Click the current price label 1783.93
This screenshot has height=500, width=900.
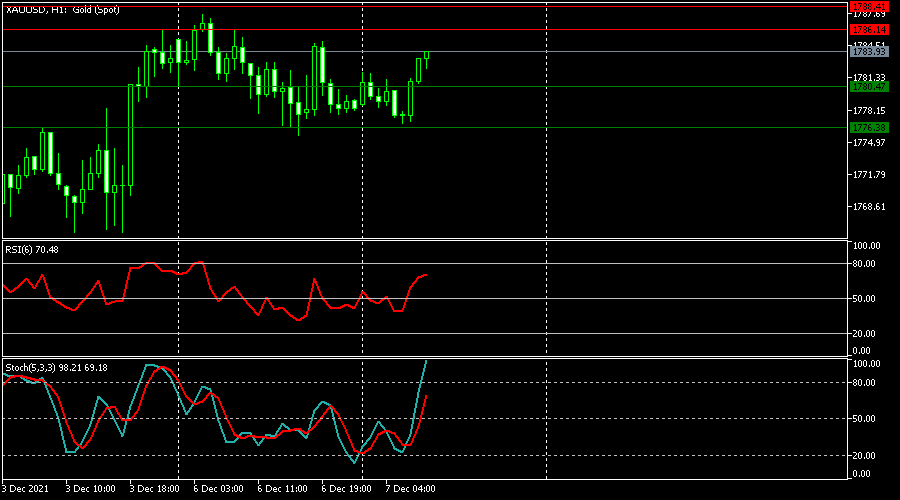click(x=869, y=52)
